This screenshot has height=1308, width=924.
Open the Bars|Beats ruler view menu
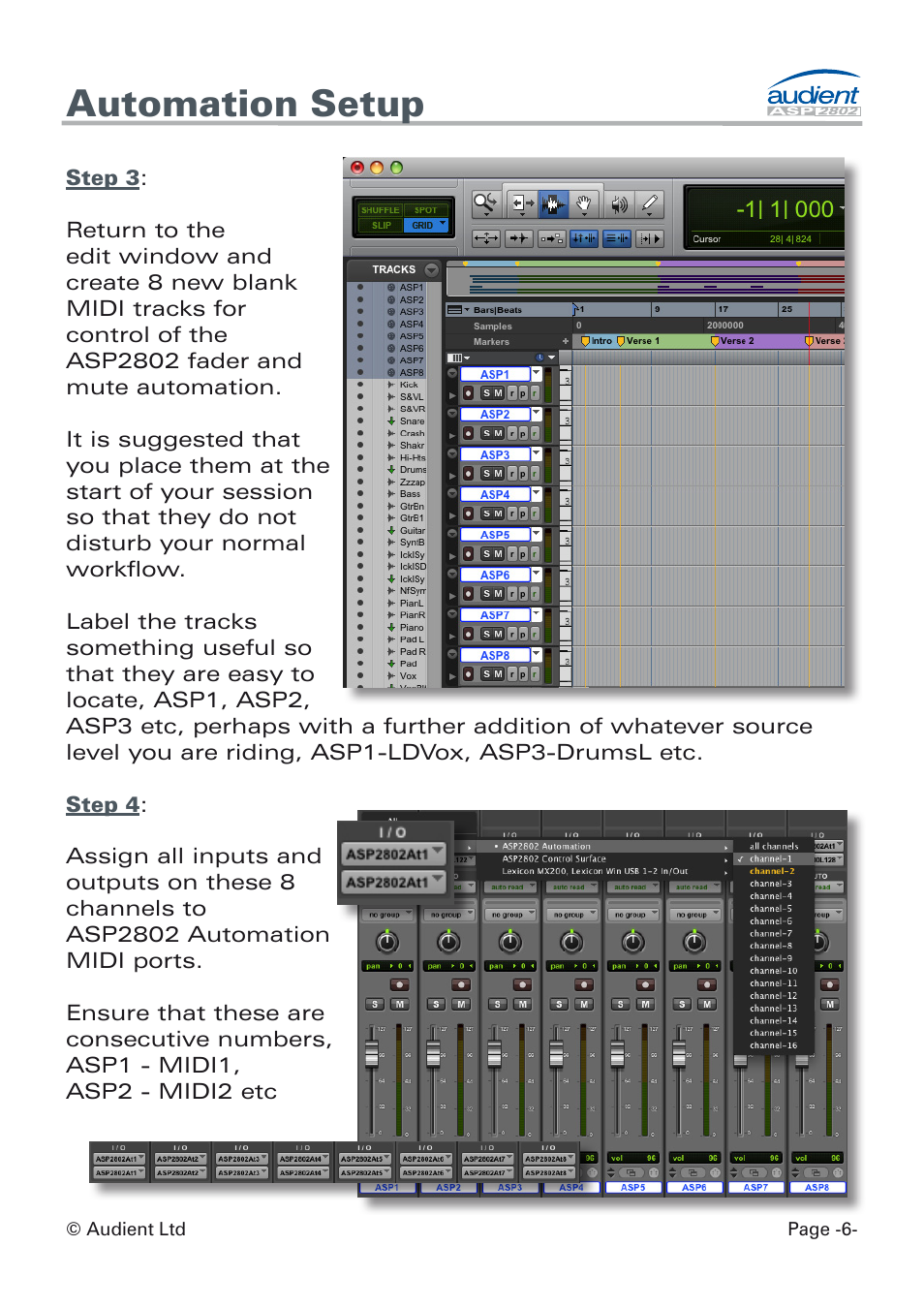point(459,310)
